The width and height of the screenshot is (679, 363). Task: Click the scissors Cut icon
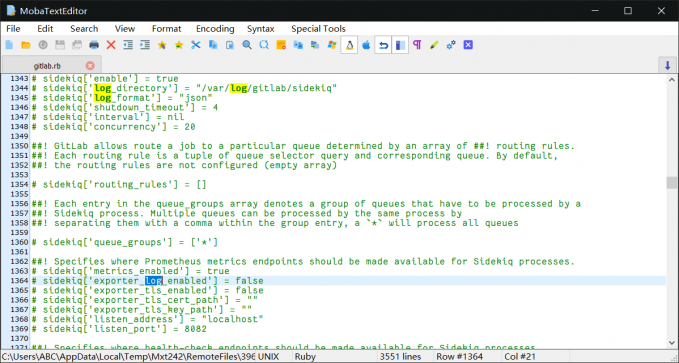[196, 45]
